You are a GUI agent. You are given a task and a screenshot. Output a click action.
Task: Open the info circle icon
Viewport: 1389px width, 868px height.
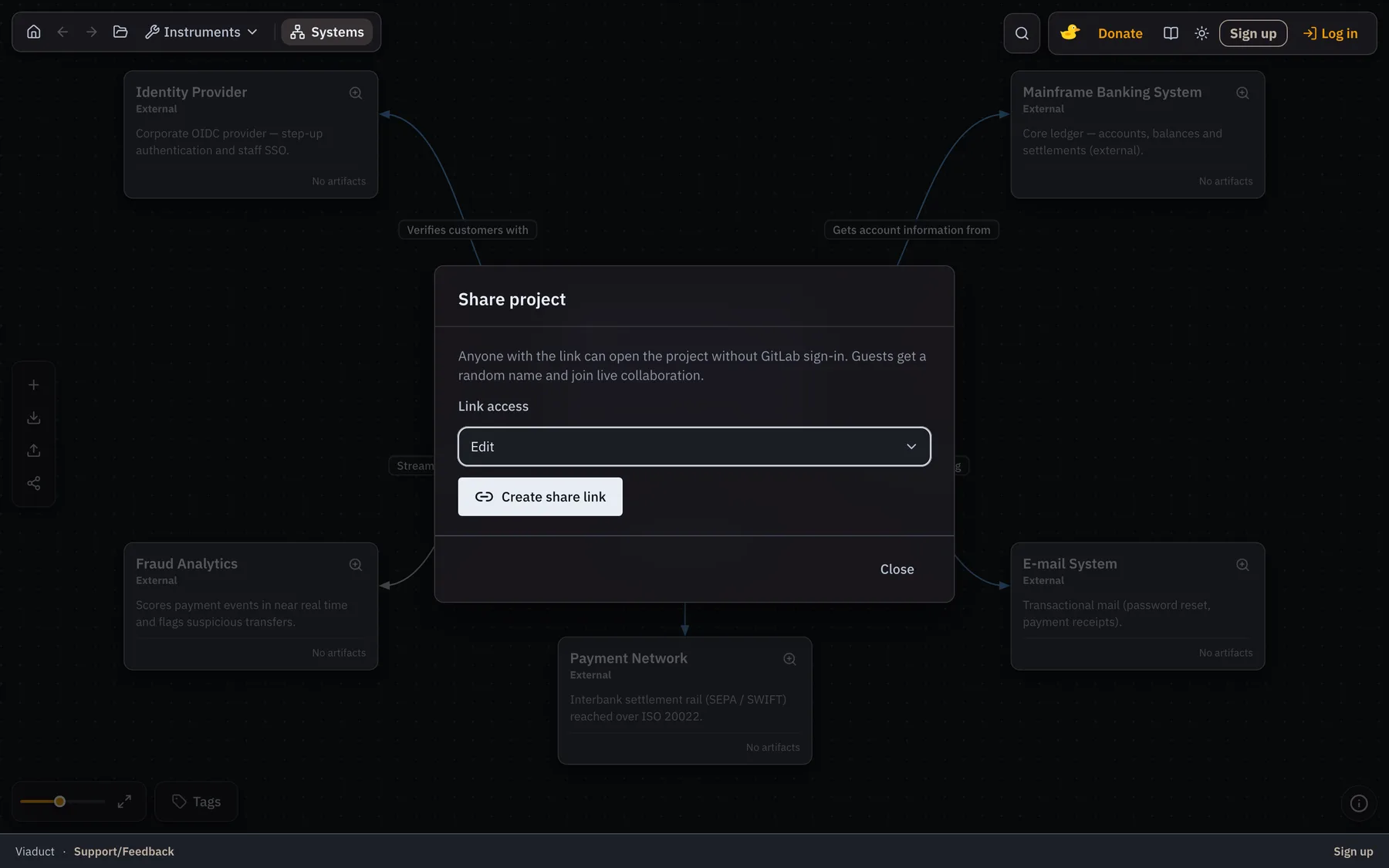pos(1359,803)
